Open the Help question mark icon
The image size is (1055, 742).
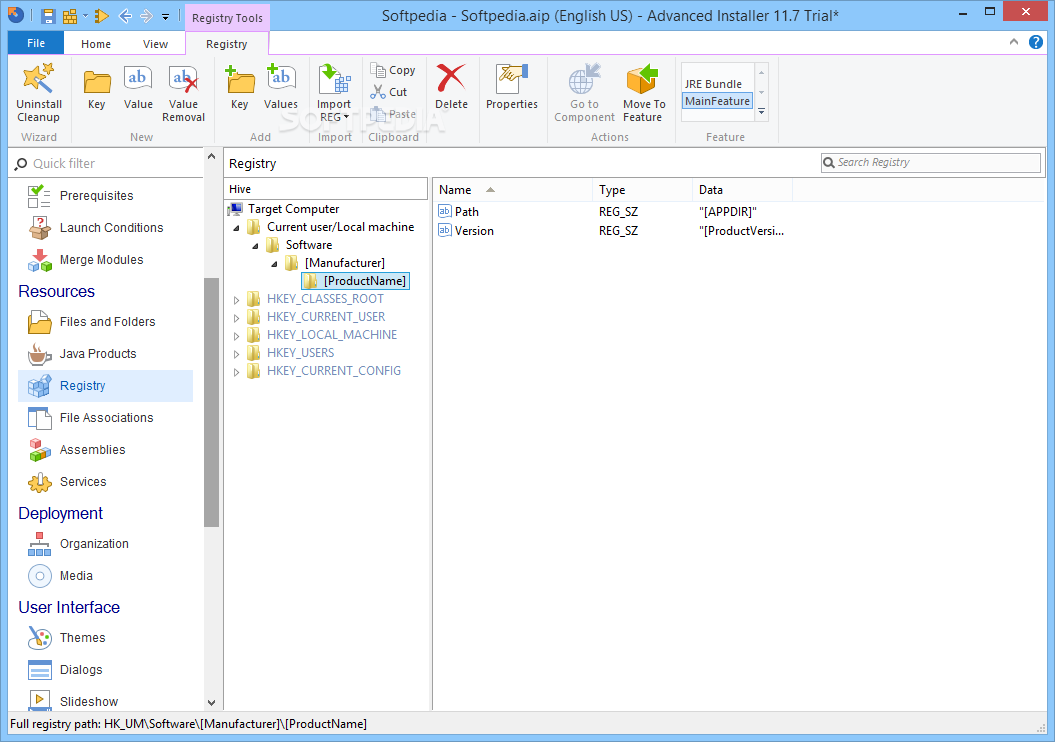[x=1036, y=42]
